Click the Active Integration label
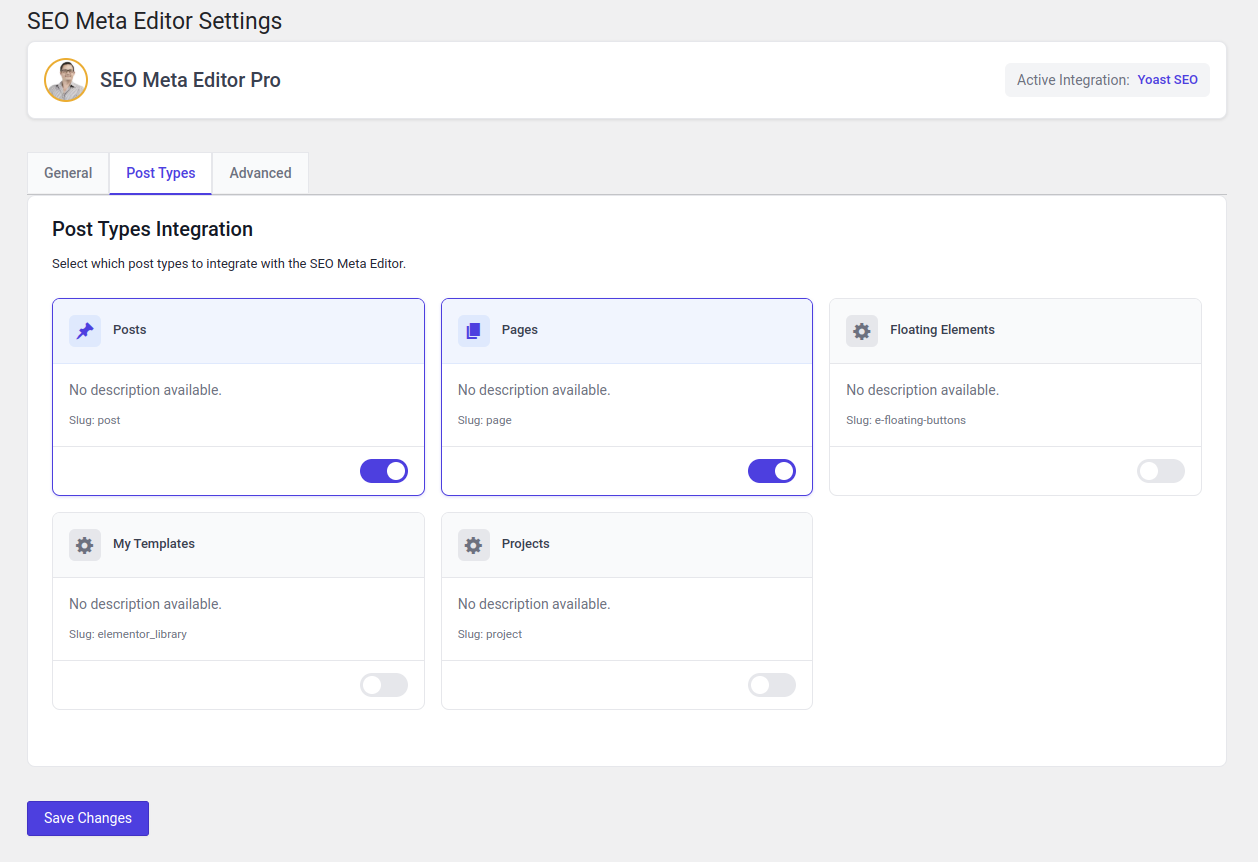This screenshot has width=1258, height=862. [x=1073, y=80]
